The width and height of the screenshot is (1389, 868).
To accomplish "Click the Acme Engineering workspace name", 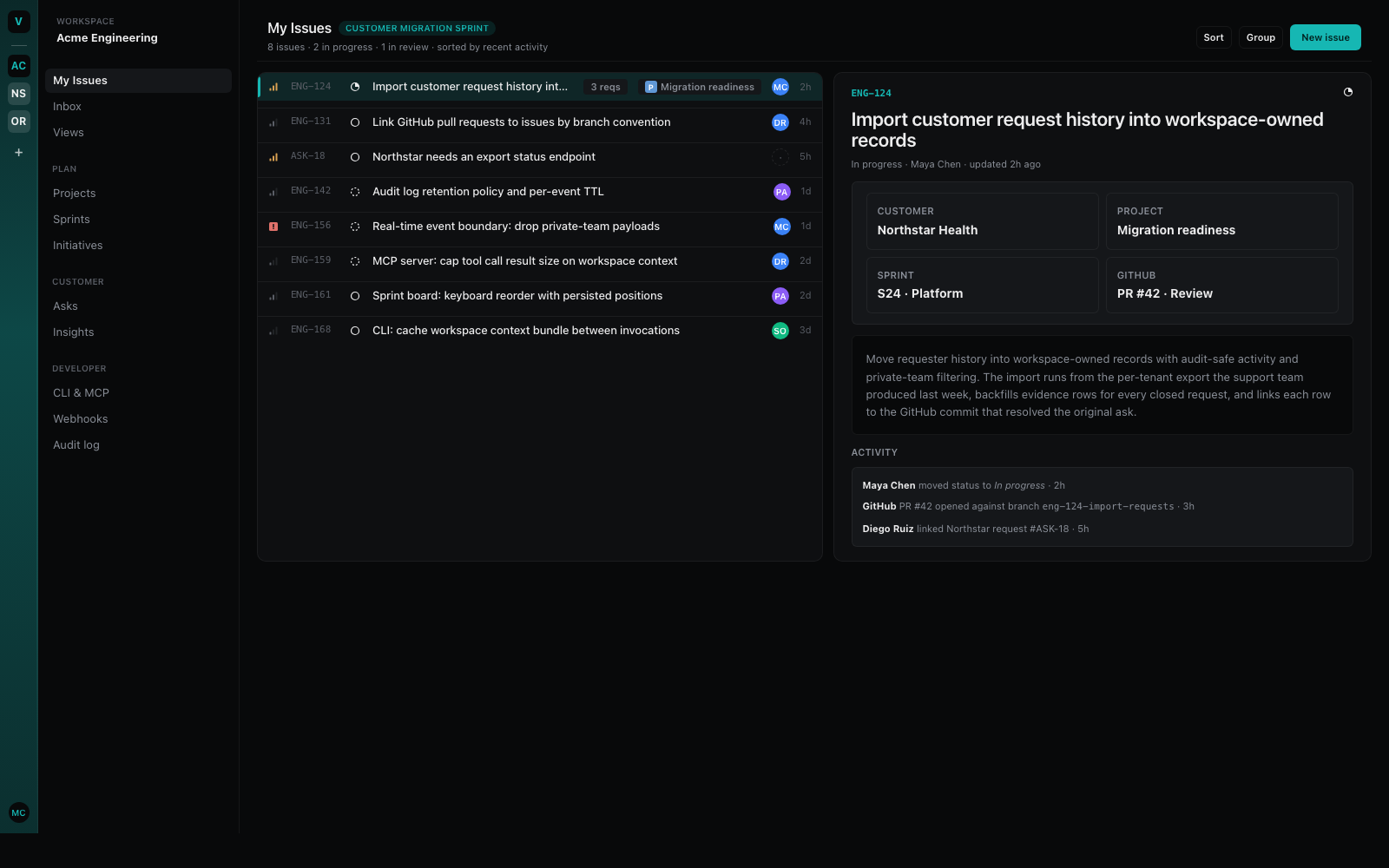I will 107,38.
